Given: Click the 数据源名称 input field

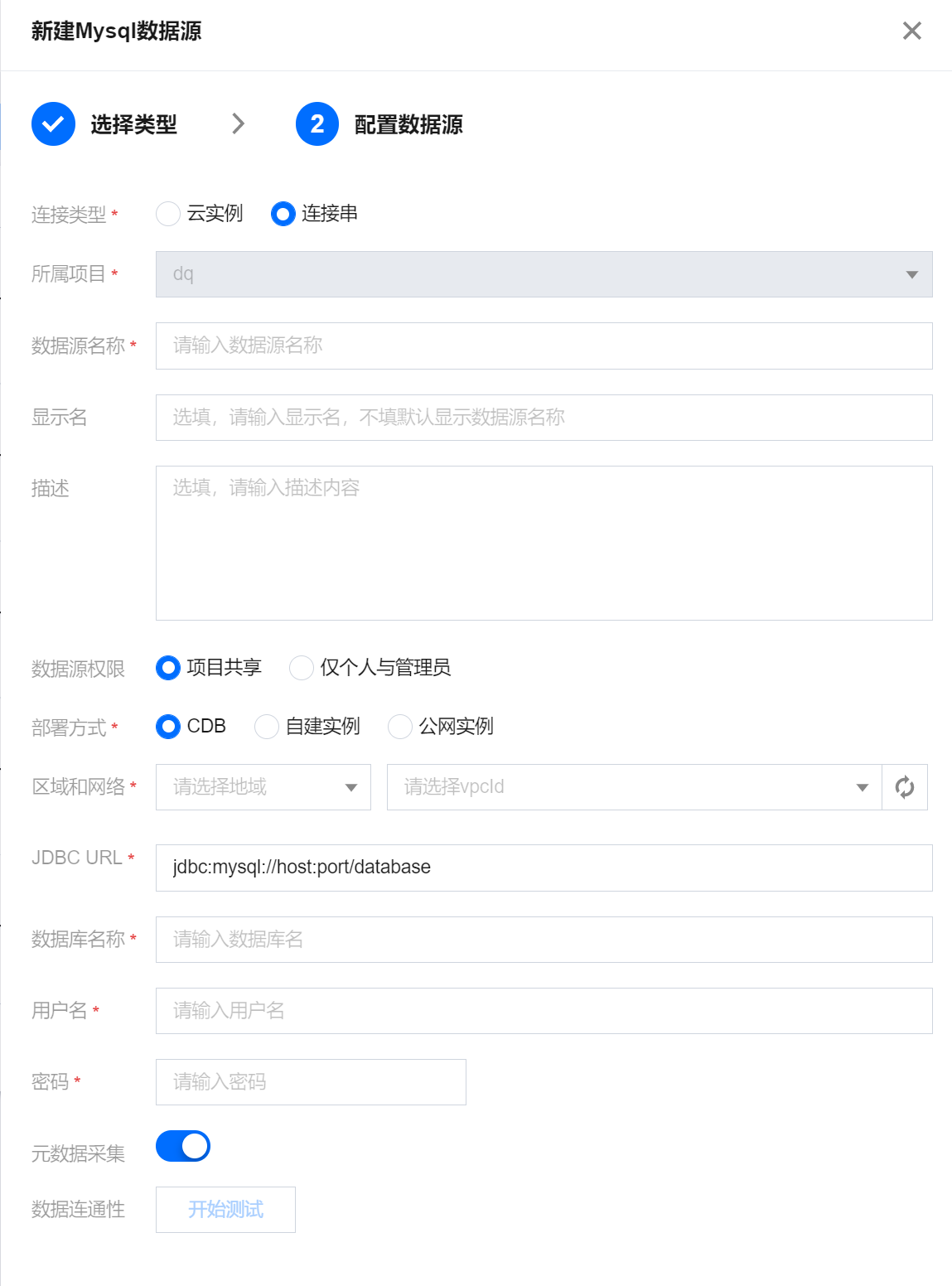Looking at the screenshot, I should click(x=544, y=346).
